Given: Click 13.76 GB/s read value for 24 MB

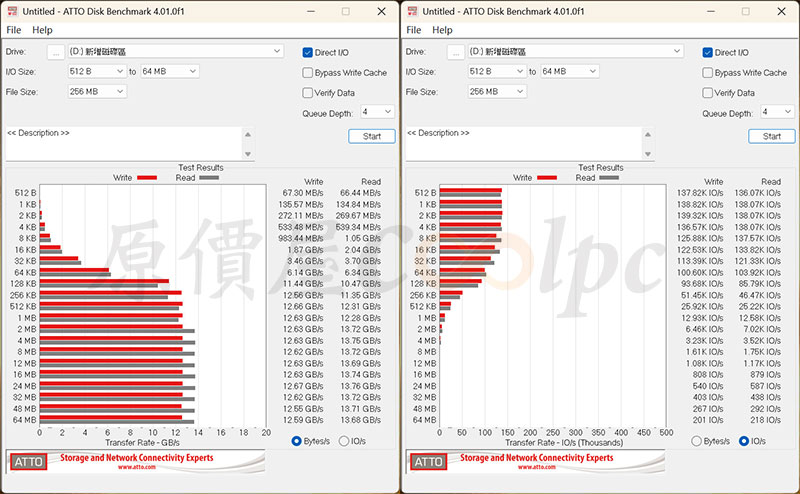Looking at the screenshot, I should (361, 386).
